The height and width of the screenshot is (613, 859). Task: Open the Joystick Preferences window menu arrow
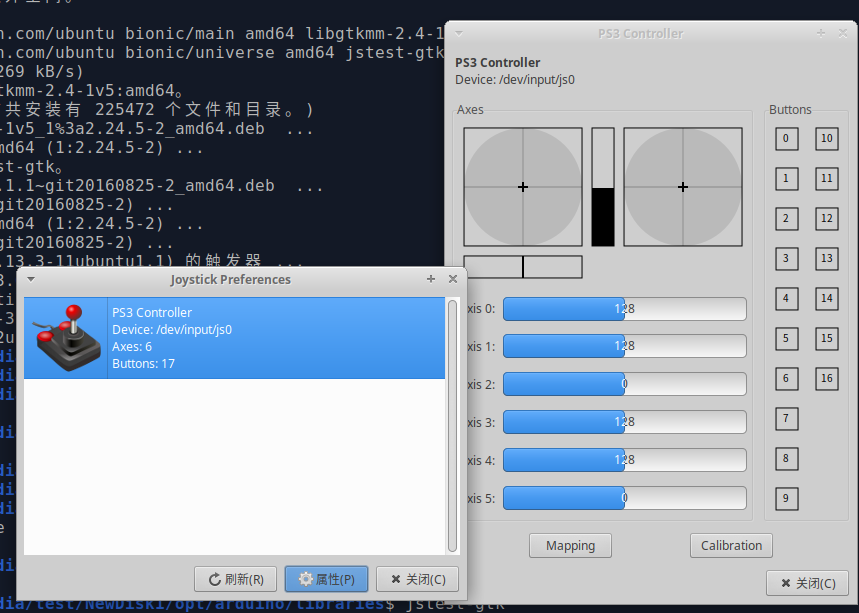pos(31,279)
